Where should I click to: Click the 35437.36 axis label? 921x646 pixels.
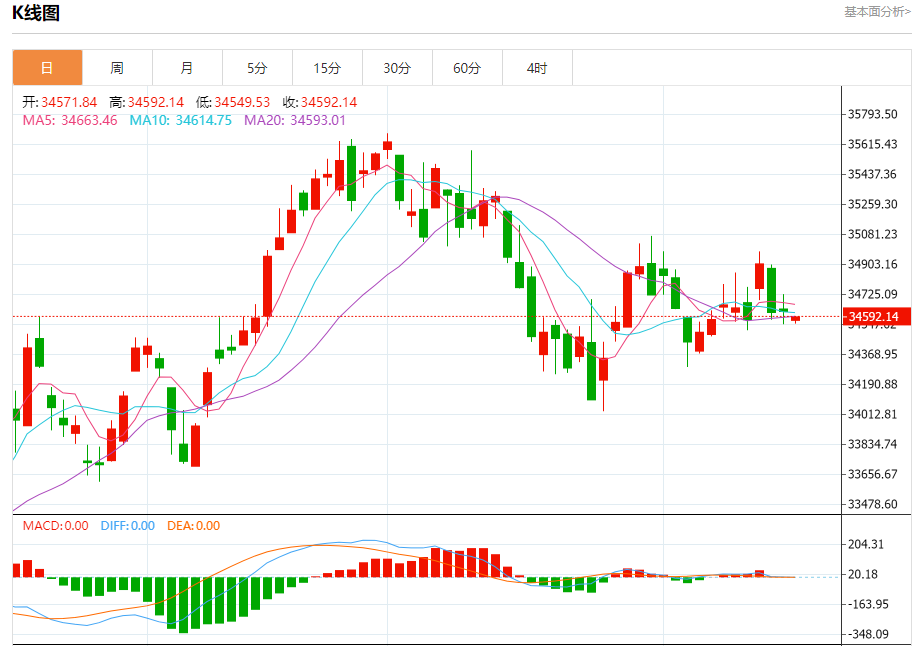click(873, 174)
